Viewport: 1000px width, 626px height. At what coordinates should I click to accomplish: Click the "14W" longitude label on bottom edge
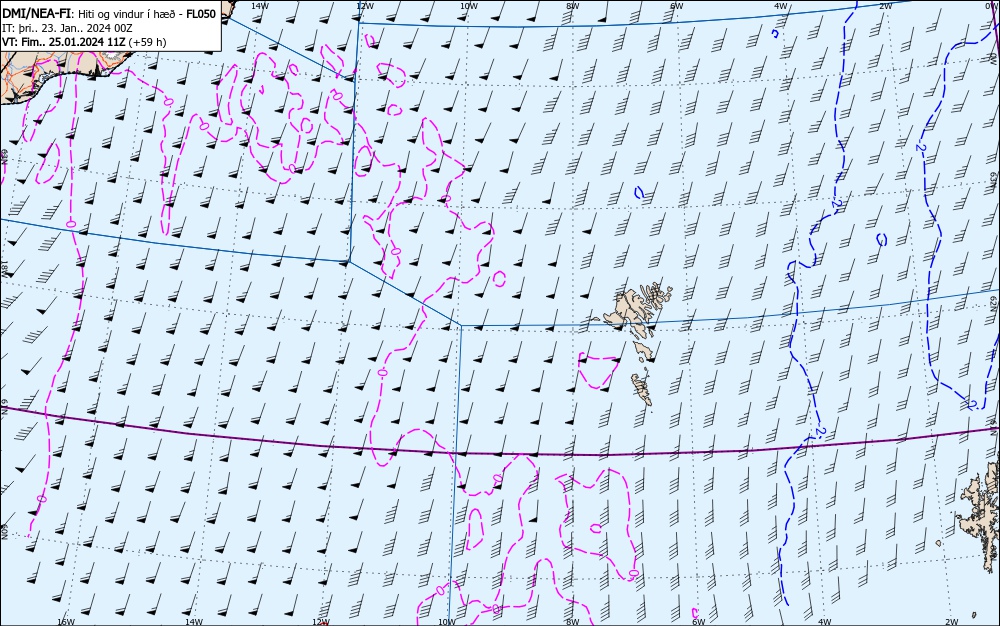click(194, 622)
